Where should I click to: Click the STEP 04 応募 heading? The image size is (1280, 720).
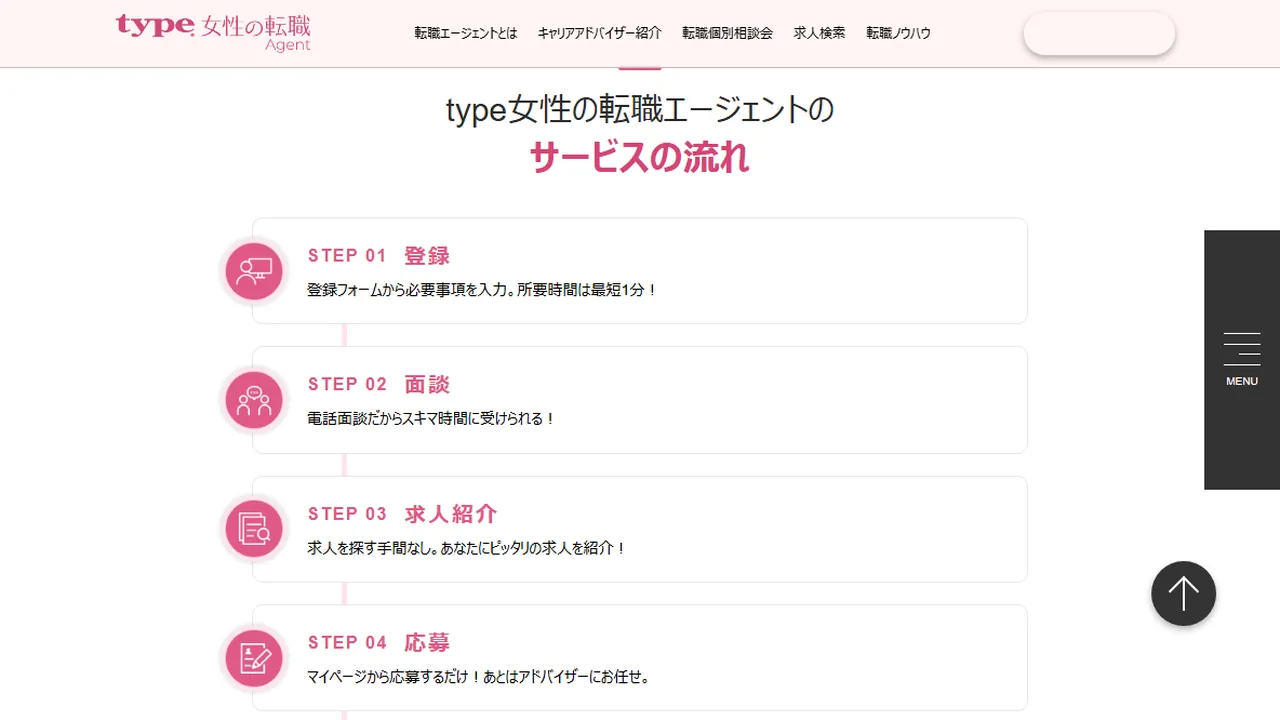379,643
